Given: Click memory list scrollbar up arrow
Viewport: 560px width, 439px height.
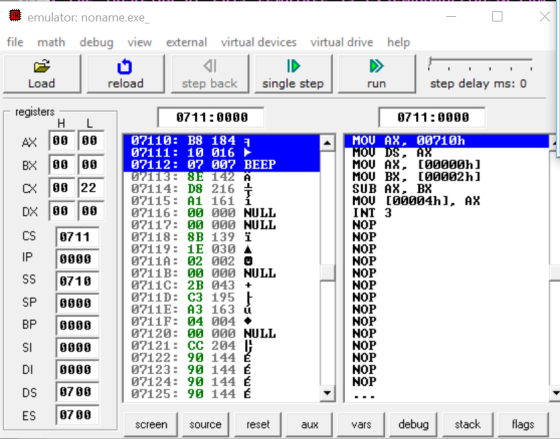Looking at the screenshot, I should [327, 143].
